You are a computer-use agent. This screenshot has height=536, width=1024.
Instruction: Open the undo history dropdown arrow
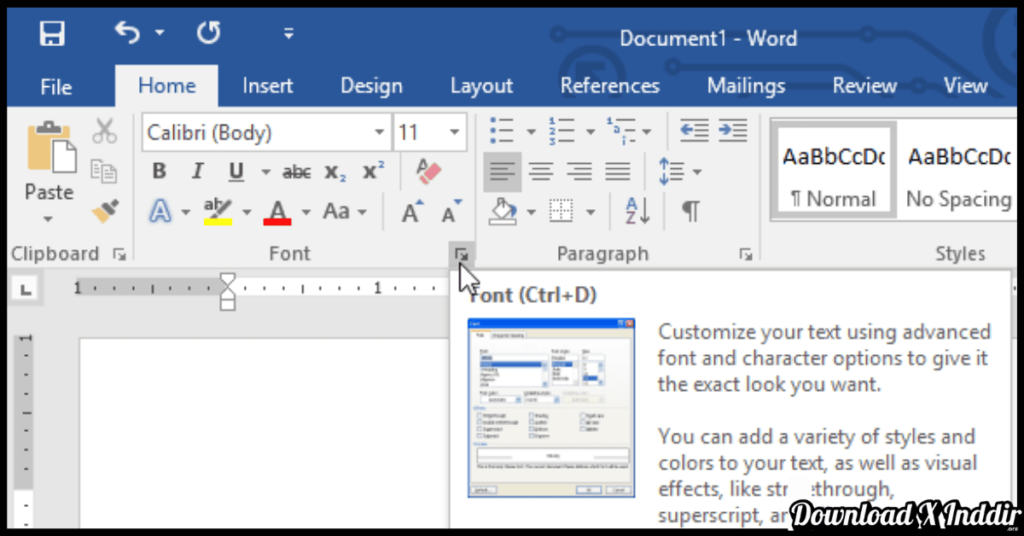[x=159, y=32]
